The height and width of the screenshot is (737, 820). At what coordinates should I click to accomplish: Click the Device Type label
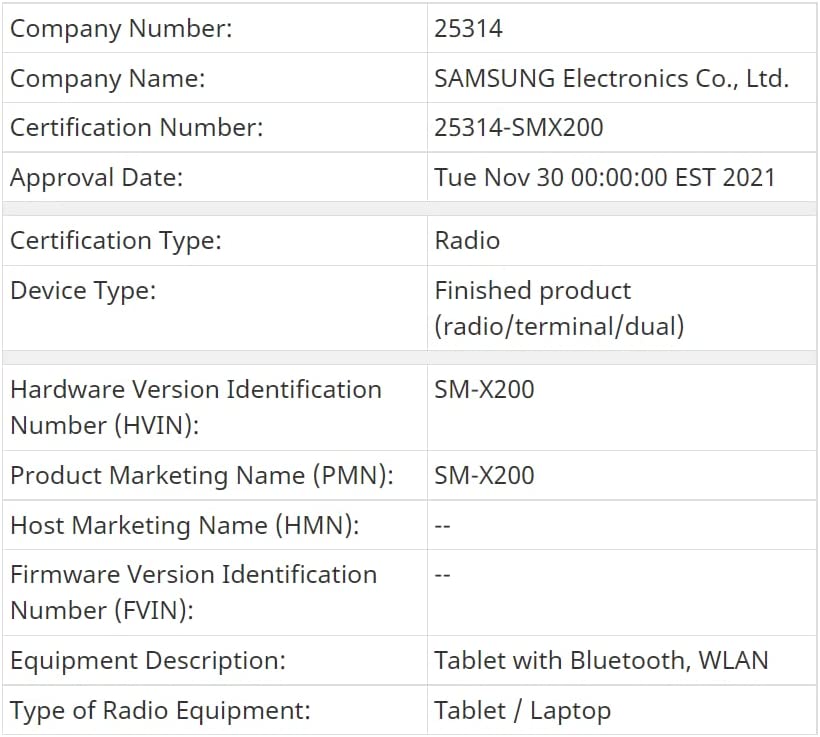click(83, 291)
